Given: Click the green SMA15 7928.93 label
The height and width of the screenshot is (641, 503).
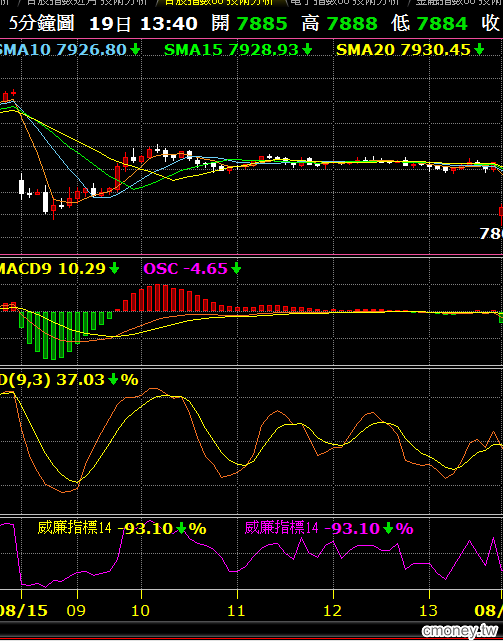Looking at the screenshot, I should [231, 50].
